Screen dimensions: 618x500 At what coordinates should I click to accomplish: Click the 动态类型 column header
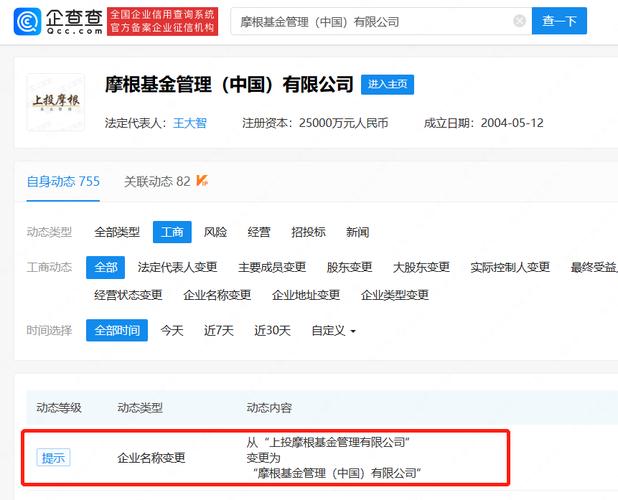(140, 408)
